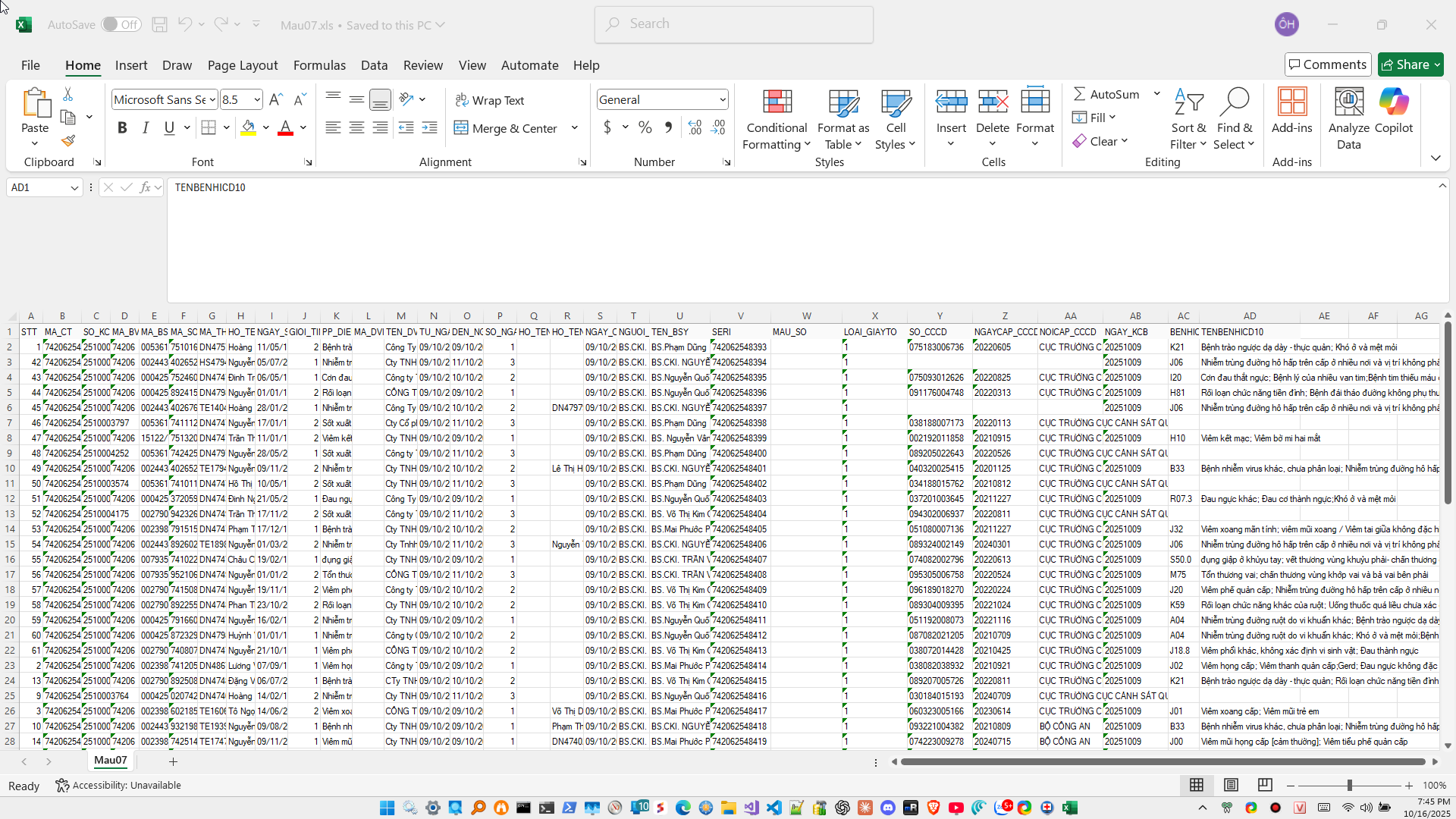Image resolution: width=1456 pixels, height=819 pixels.
Task: Click the Search box in title bar
Action: point(734,24)
